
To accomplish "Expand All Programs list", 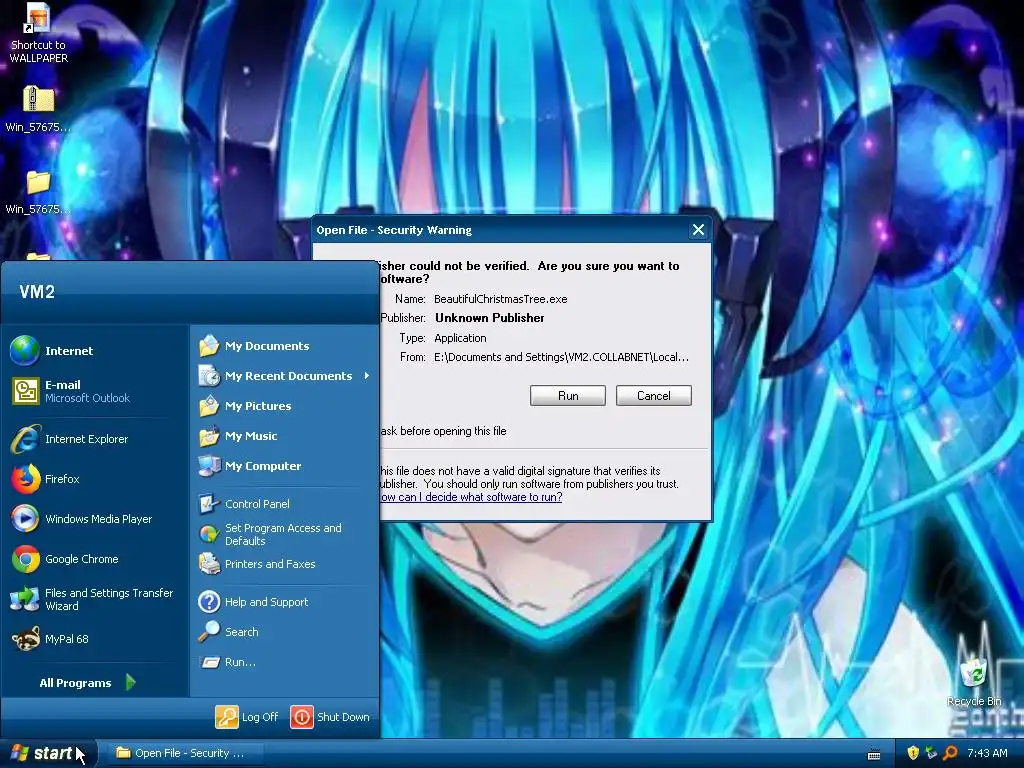I will coord(87,682).
